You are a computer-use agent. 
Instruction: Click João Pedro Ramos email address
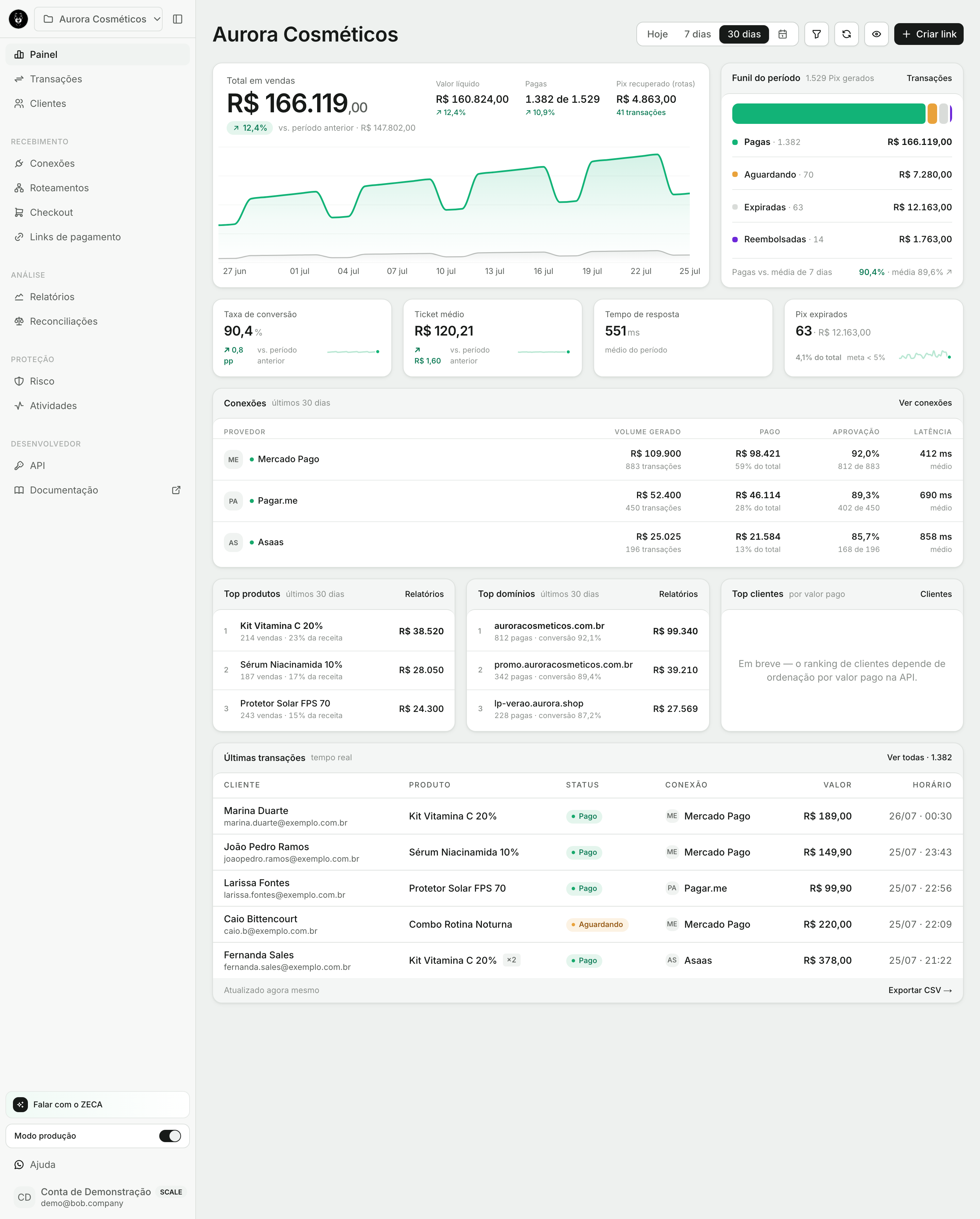pos(291,859)
